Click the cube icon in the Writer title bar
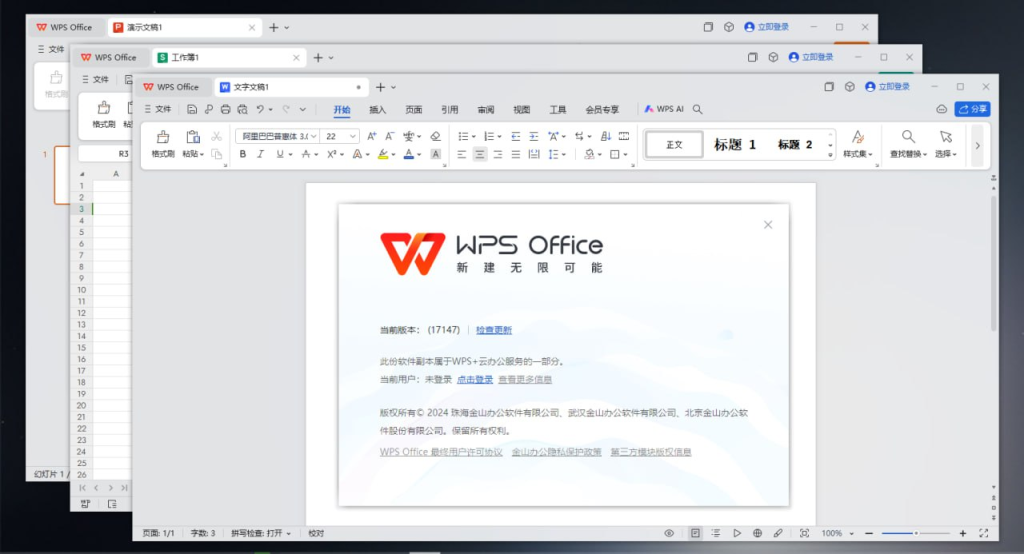Viewport: 1024px width, 554px height. coord(849,86)
